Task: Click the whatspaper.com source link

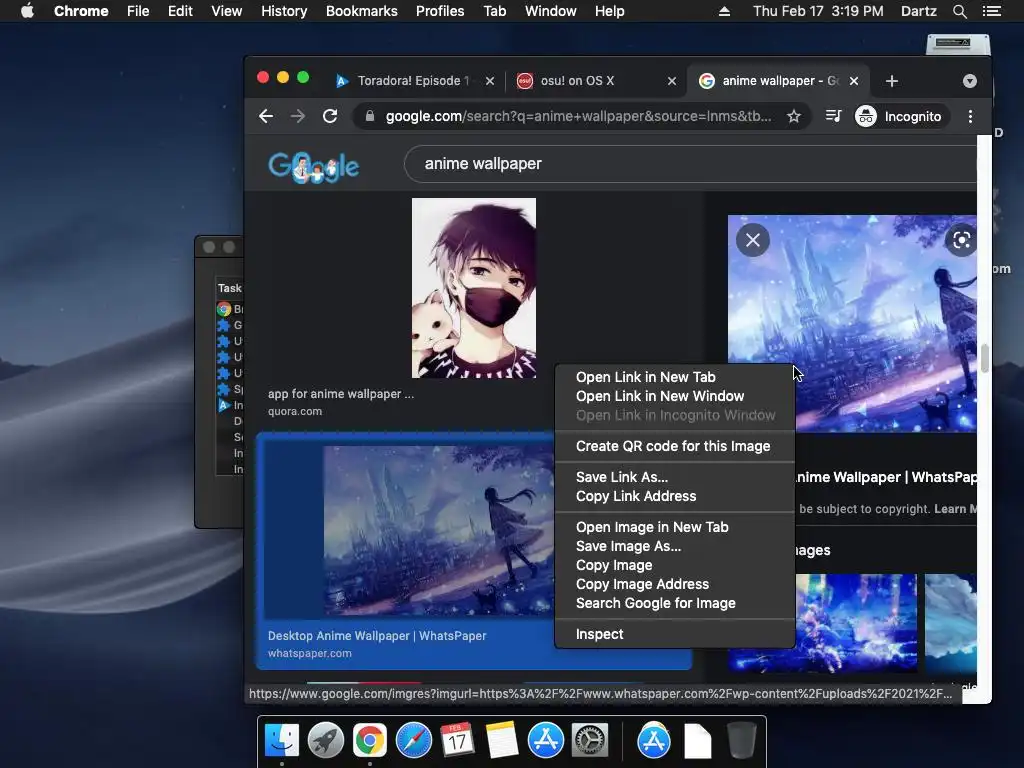Action: click(310, 653)
